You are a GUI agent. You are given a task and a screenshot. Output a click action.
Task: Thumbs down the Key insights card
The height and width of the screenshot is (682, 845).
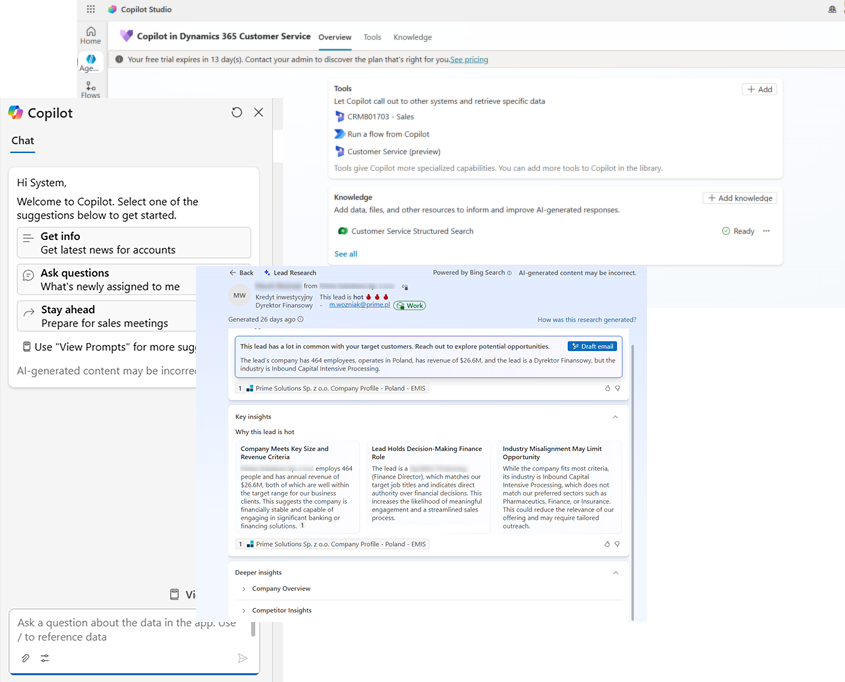[x=617, y=544]
